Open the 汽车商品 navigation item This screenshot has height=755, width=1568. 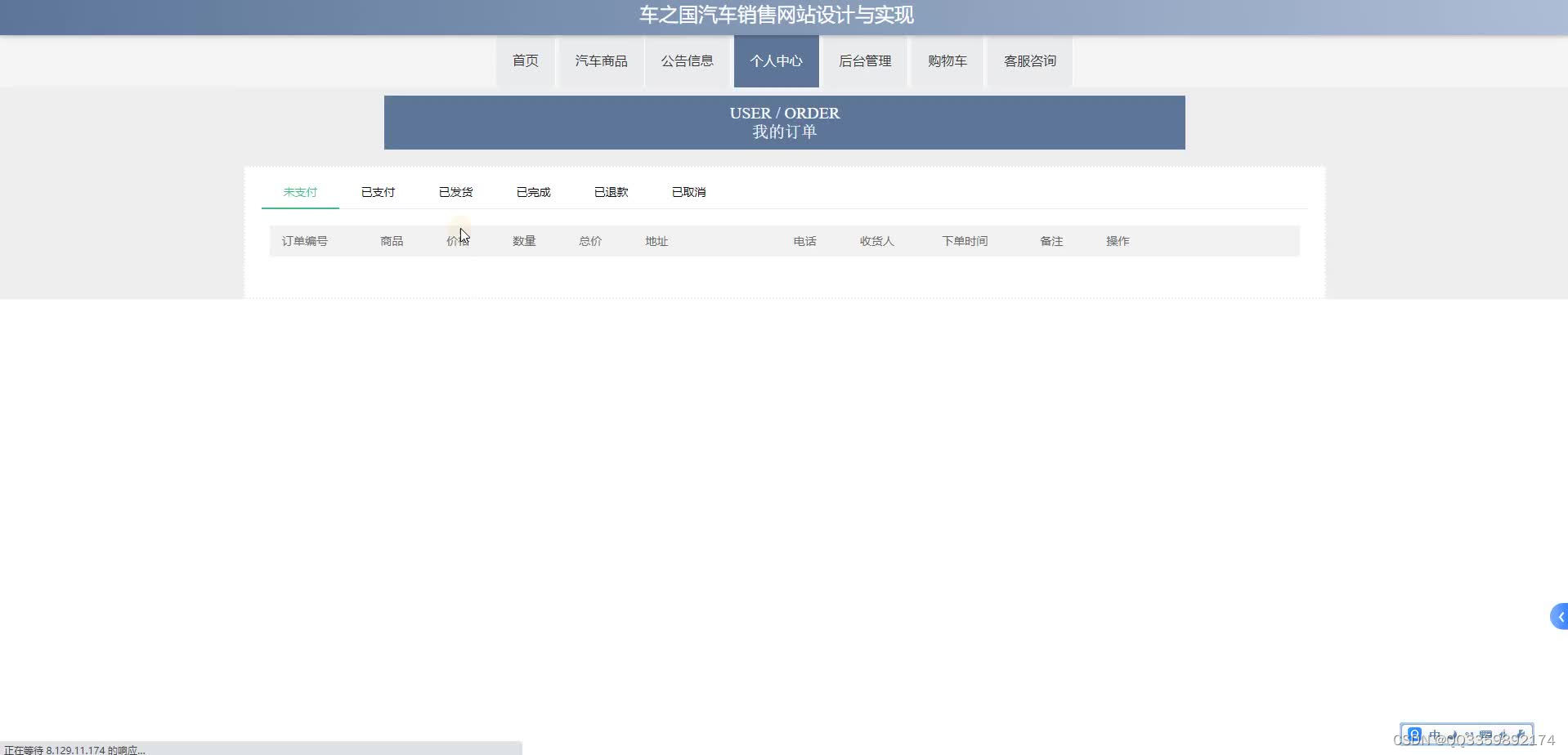601,60
